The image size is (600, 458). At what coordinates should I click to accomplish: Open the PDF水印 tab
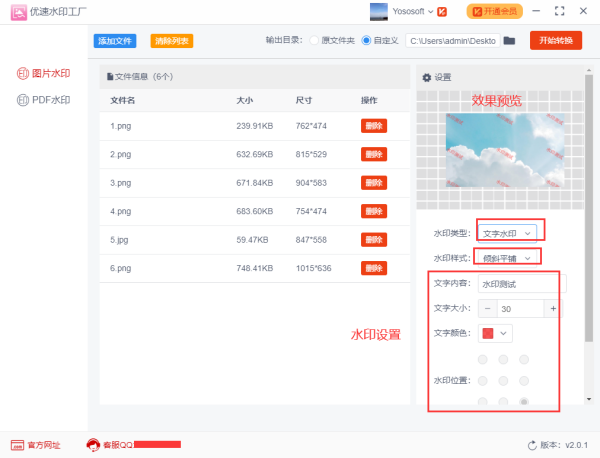[44, 100]
